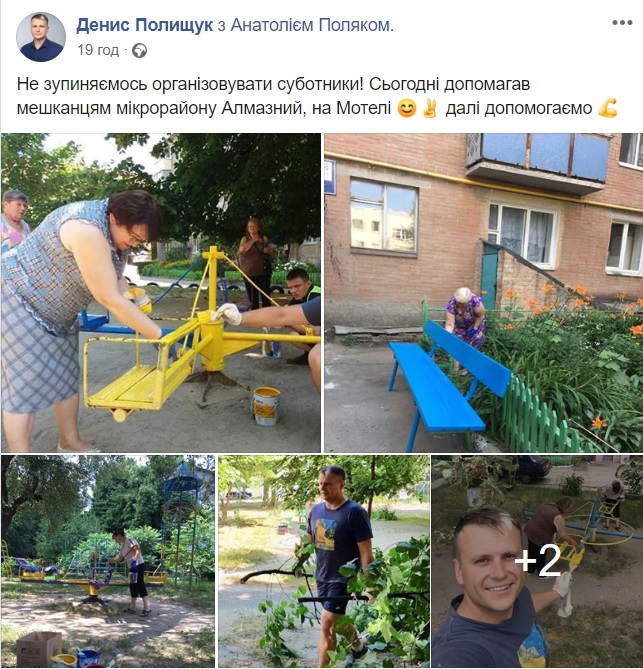Viewport: 643px width, 669px height.
Task: Click the 19 год timestamp
Action: tap(98, 50)
